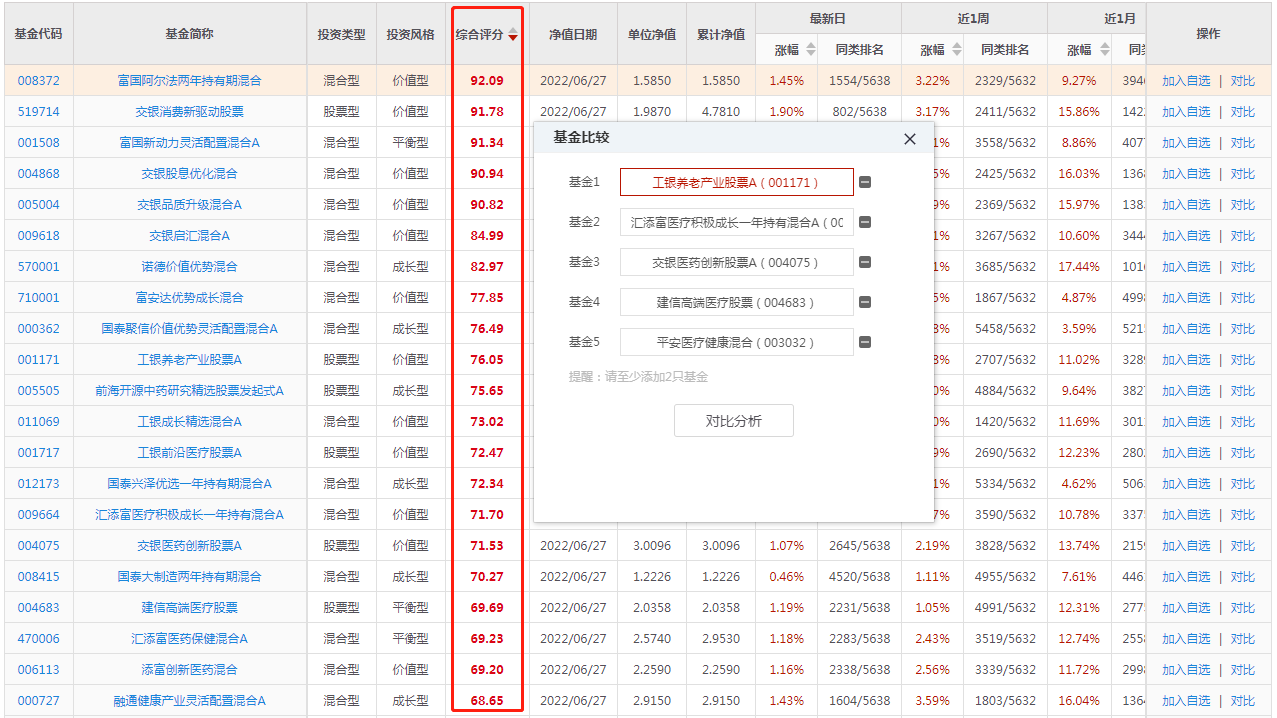Compare 工银前沿医疗股票A via 对比

(x=1242, y=453)
